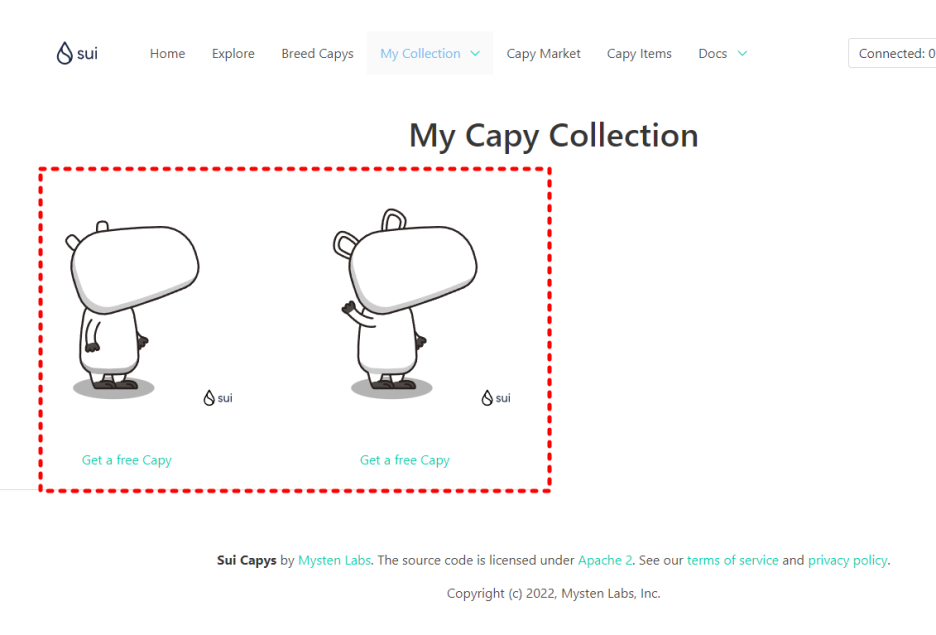Open the Docs menu
936x635 pixels.
pos(722,54)
